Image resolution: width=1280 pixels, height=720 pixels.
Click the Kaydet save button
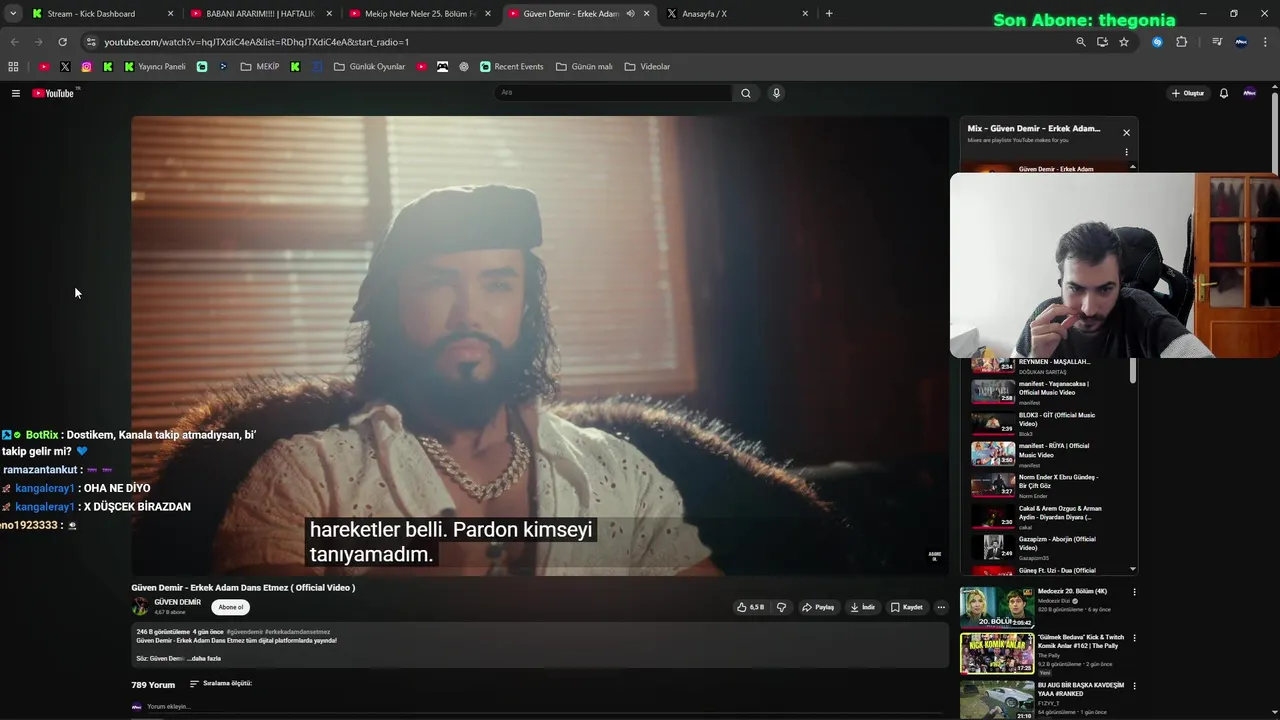click(x=907, y=607)
